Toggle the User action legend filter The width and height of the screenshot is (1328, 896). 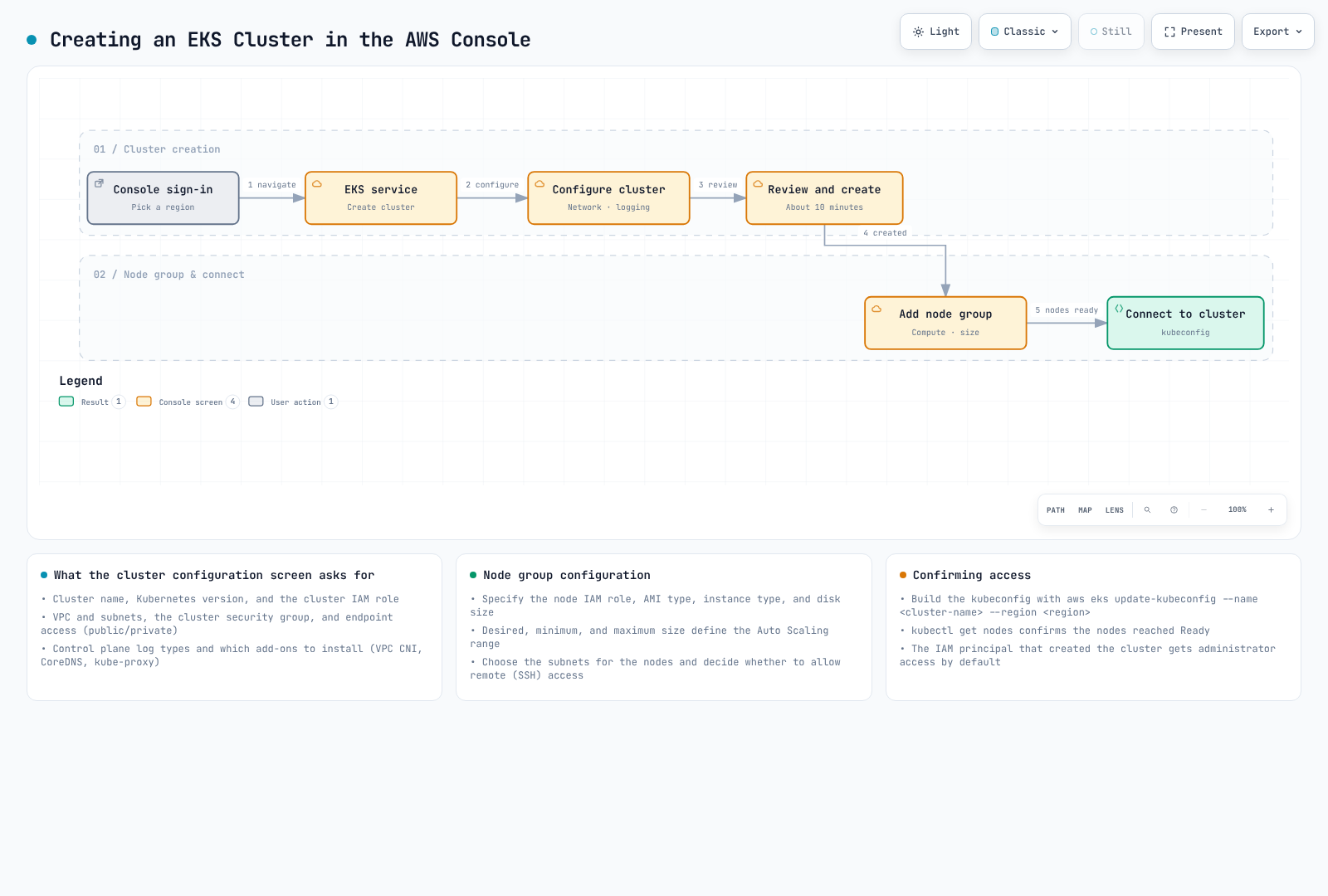[293, 402]
